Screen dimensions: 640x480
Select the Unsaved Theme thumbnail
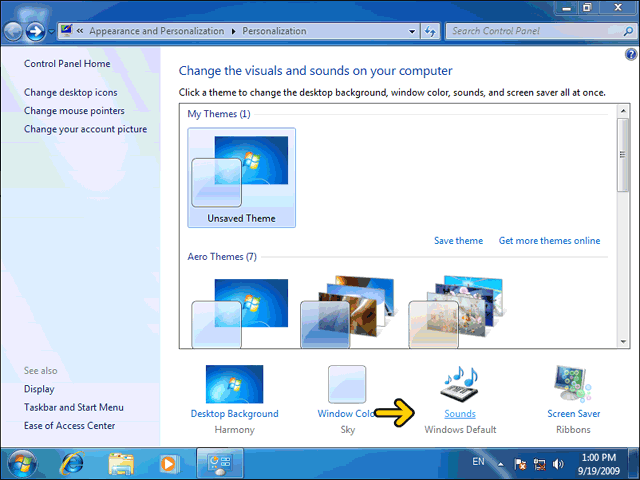[242, 178]
